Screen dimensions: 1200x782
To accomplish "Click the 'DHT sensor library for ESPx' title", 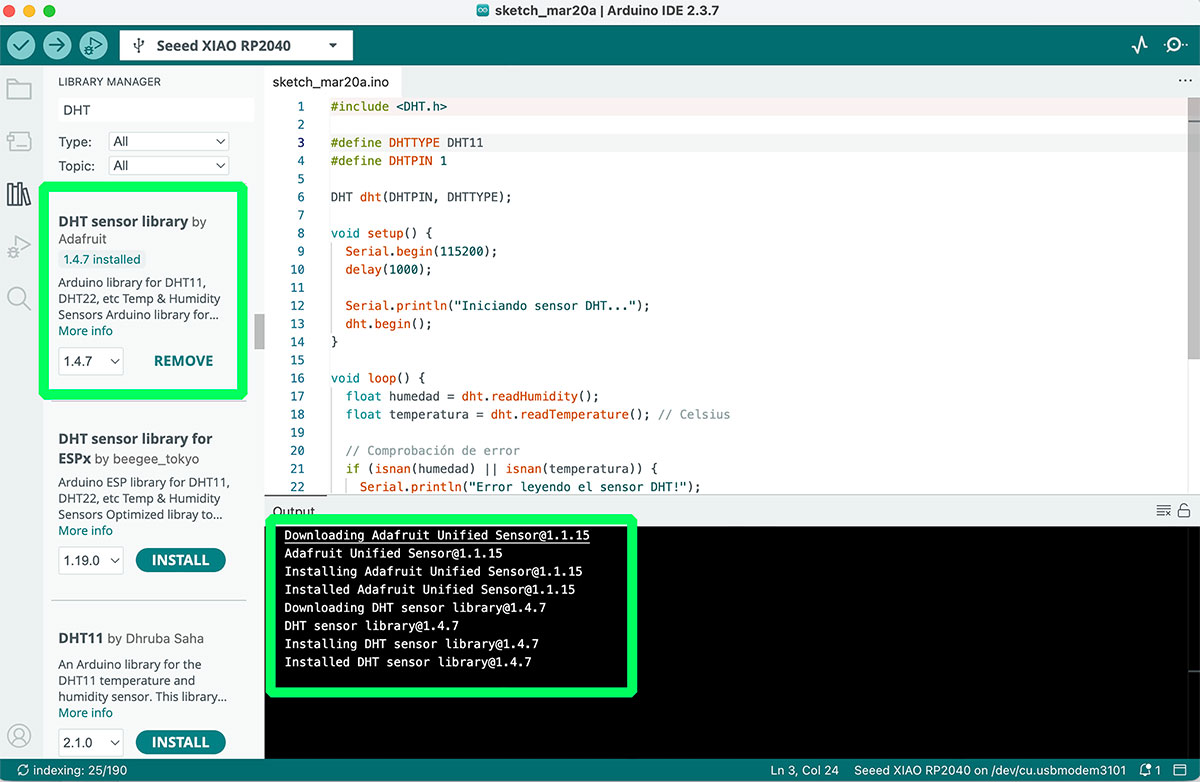I will tap(135, 448).
